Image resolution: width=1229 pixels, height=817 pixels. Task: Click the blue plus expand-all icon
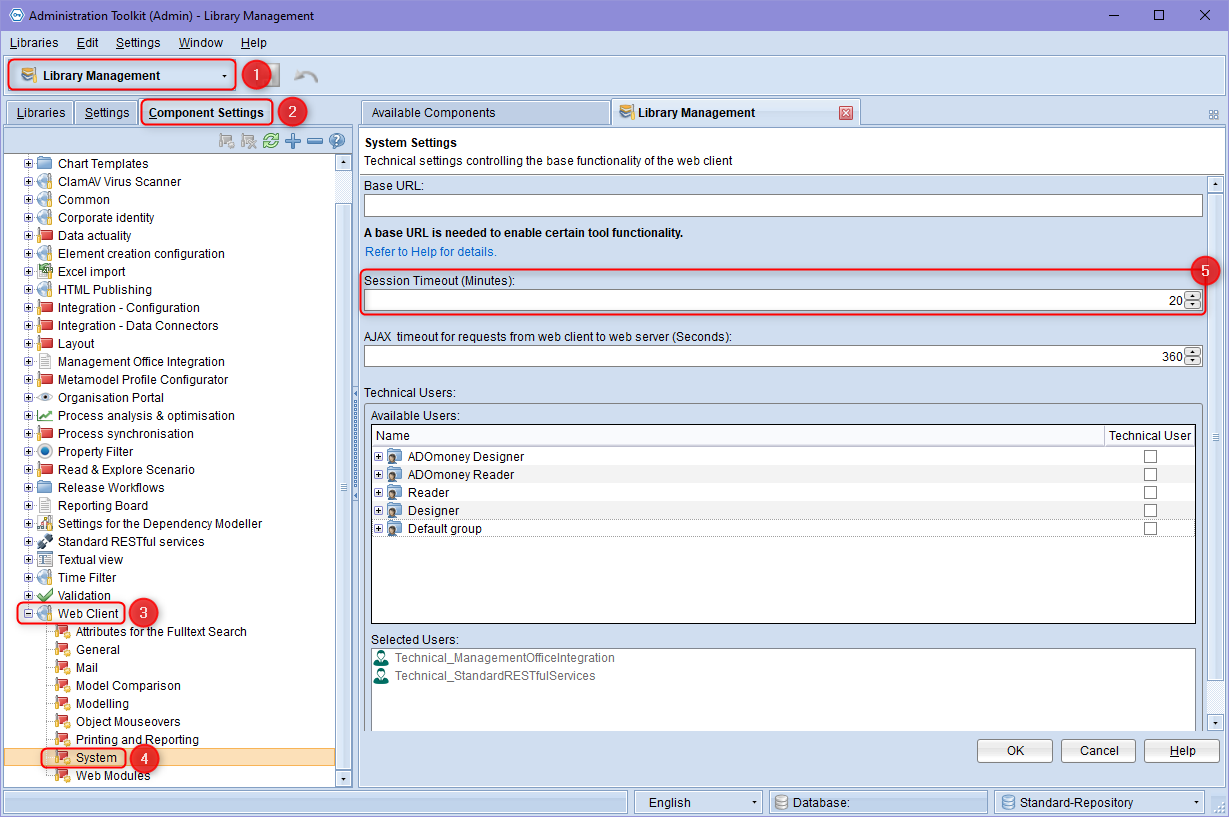pos(293,141)
